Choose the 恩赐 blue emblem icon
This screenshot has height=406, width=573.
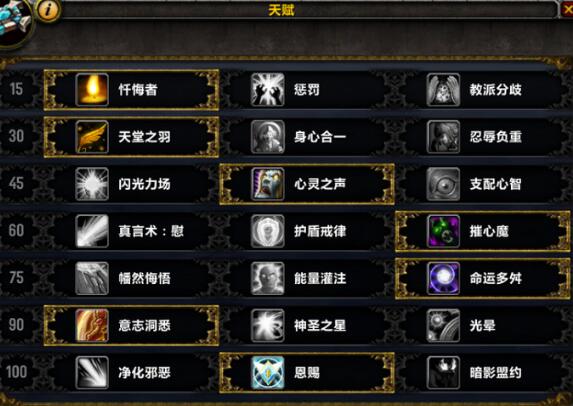(267, 372)
